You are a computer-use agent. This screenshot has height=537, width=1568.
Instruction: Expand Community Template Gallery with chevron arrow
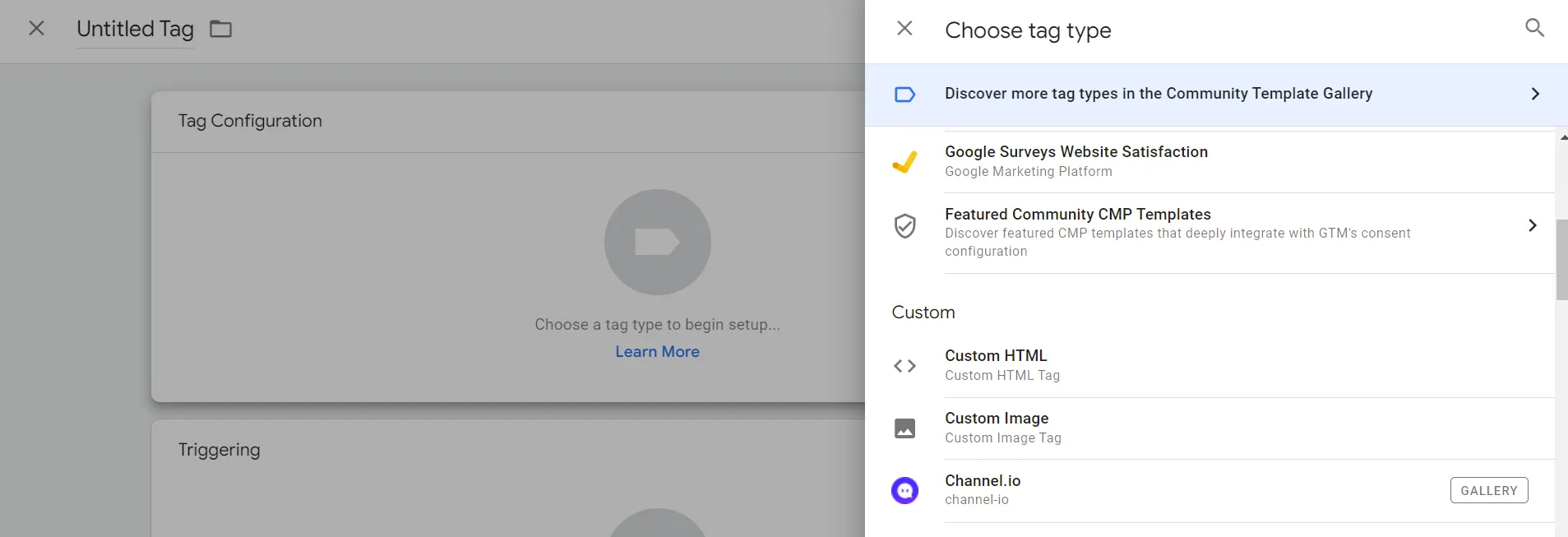point(1534,94)
